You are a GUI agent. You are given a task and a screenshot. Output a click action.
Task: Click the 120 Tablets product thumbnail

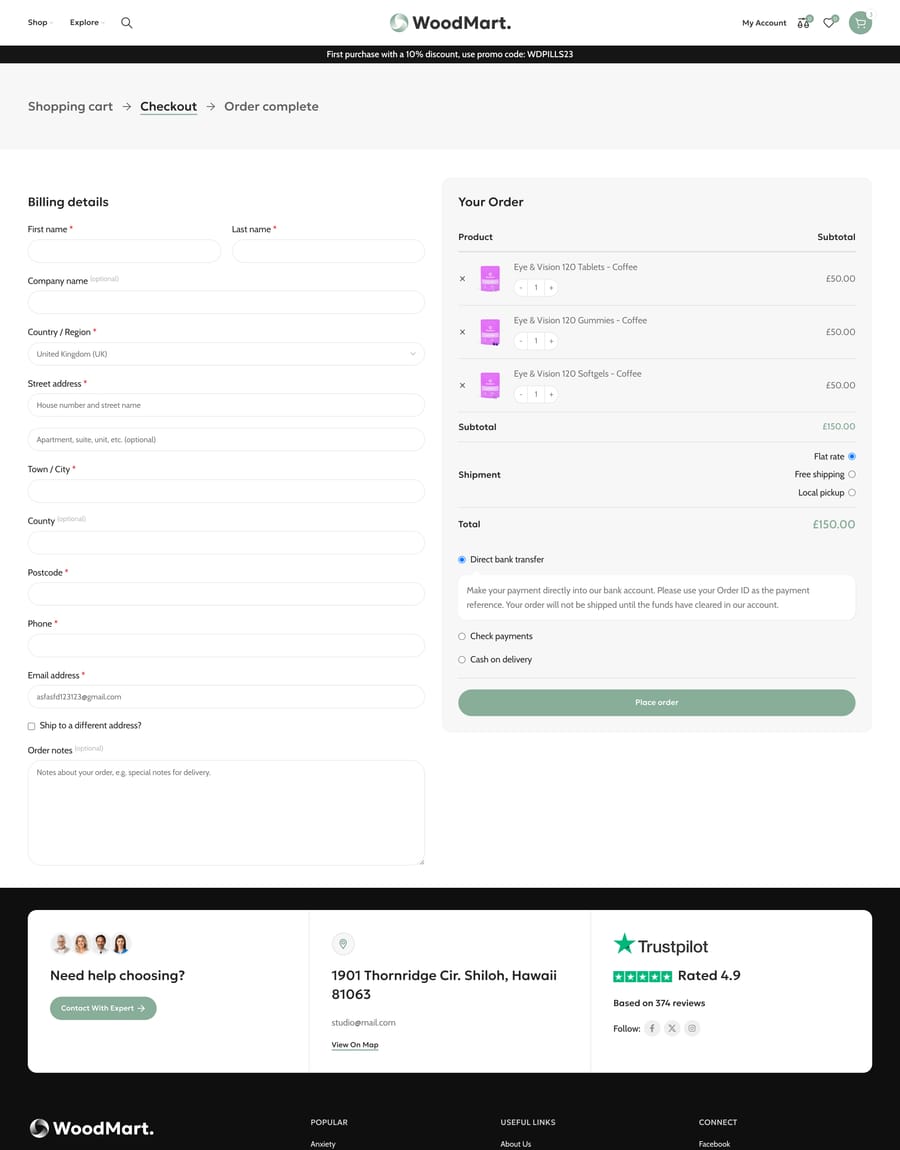[490, 279]
